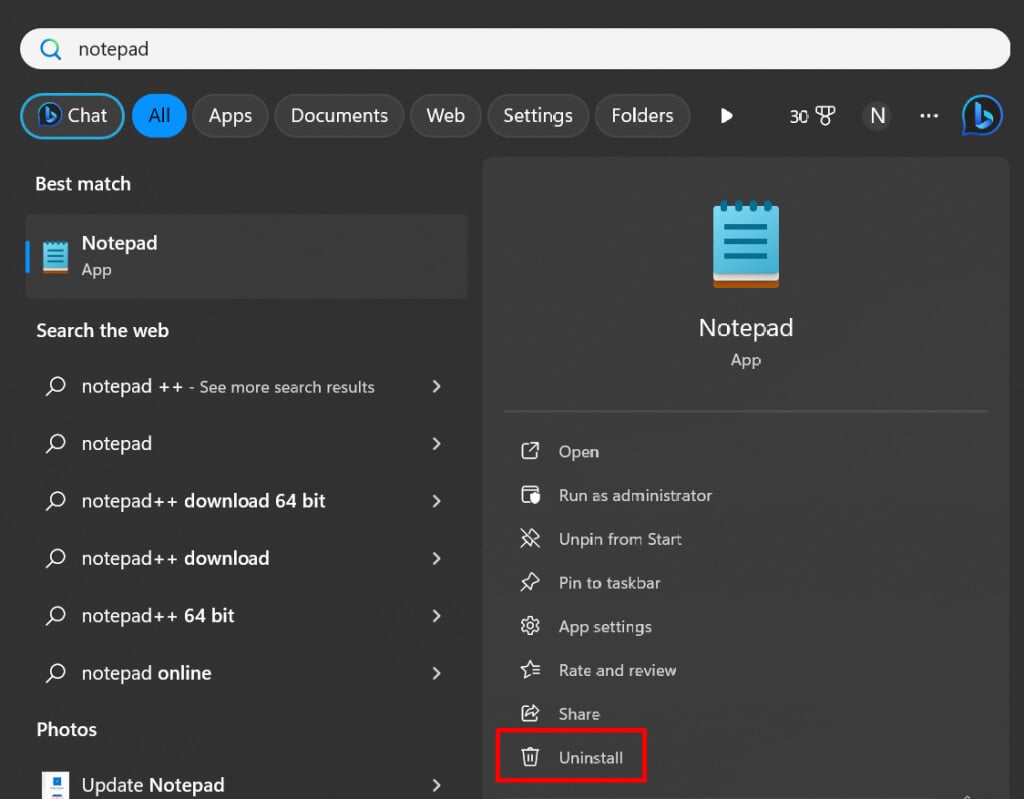Expand the 'notepad++ download 64 bit' chevron
1024x799 pixels.
(x=436, y=501)
